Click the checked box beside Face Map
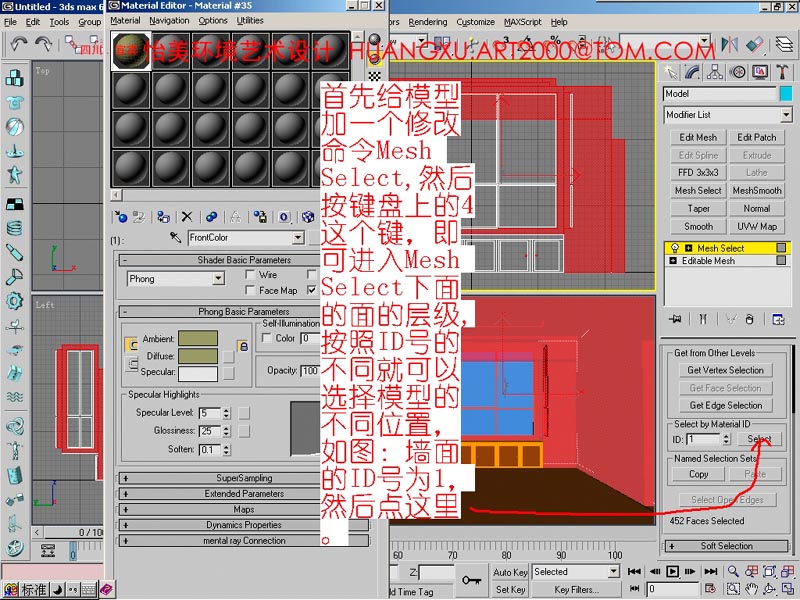Viewport: 800px width, 600px height. coord(311,290)
